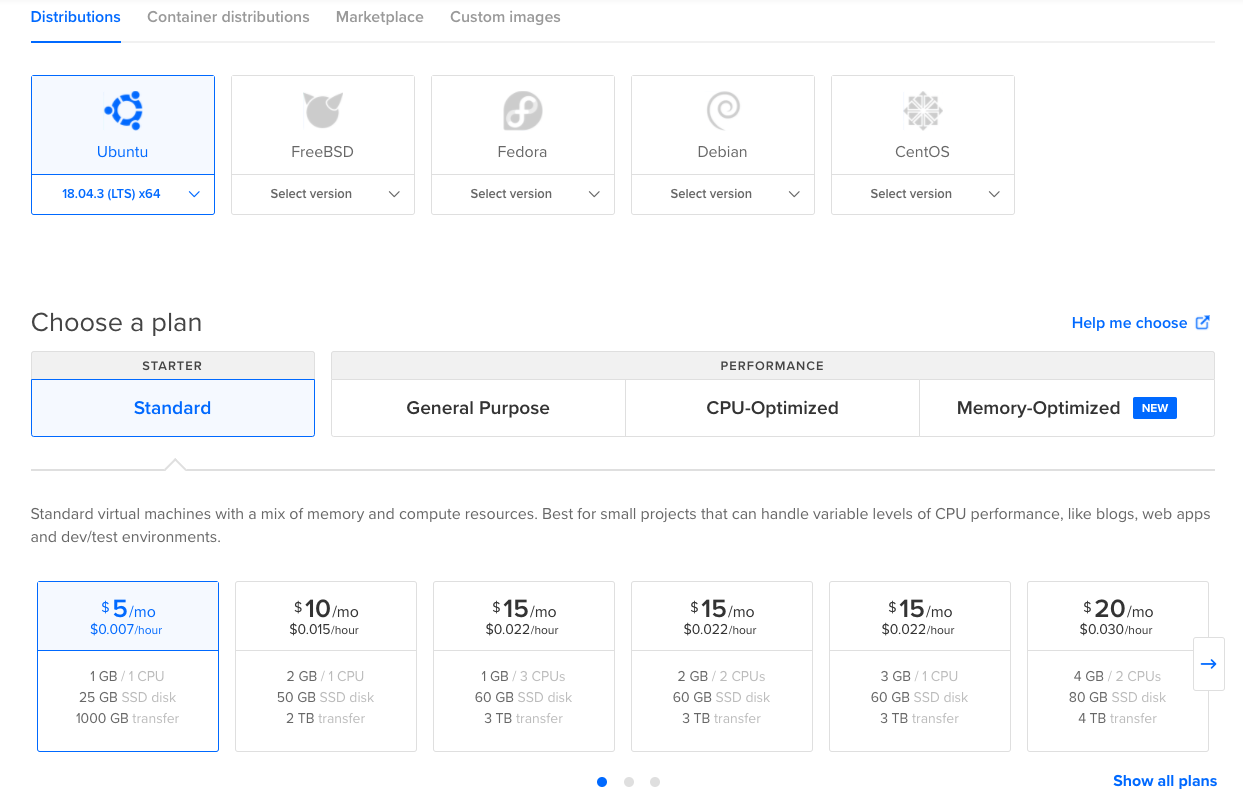Click the 1000 GB transfer text

point(128,718)
